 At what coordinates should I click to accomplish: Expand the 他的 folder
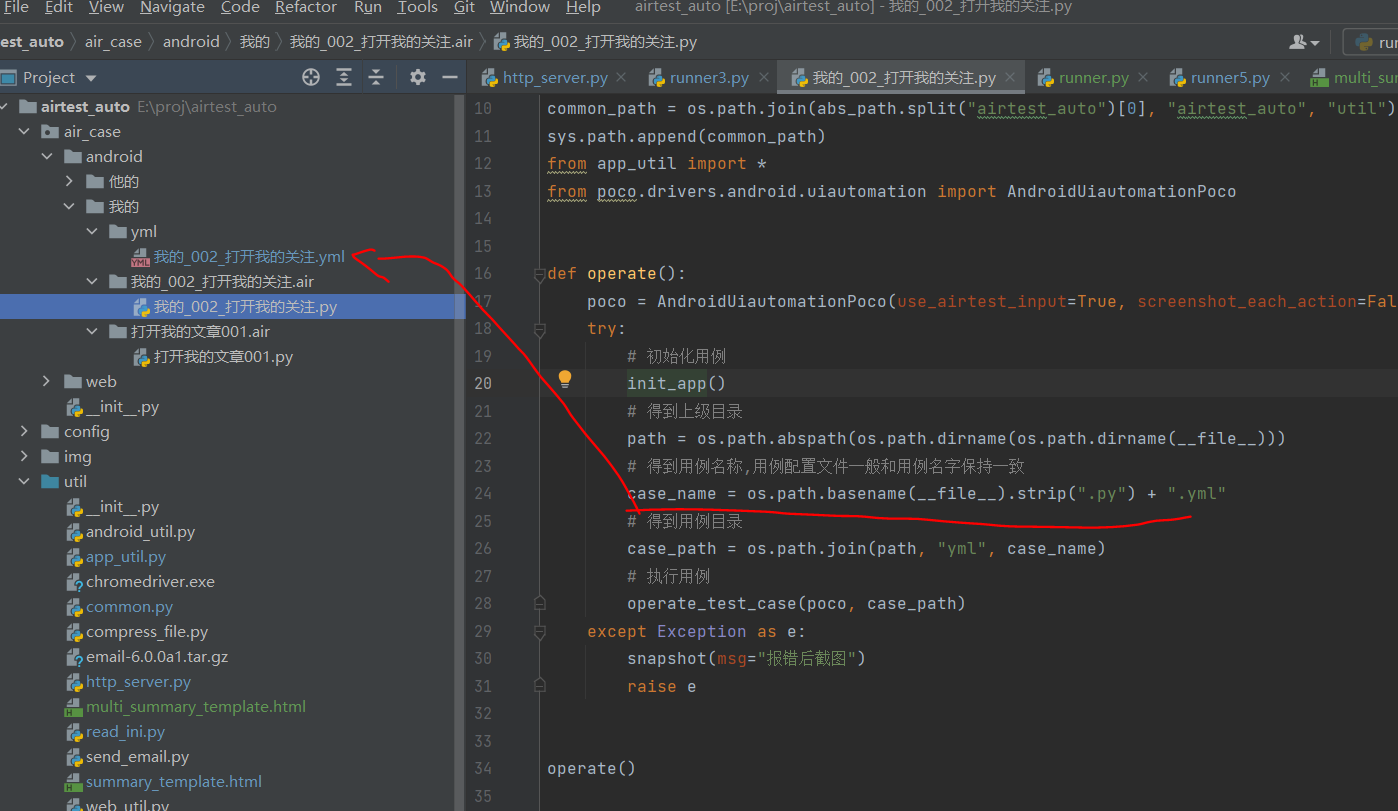[69, 181]
